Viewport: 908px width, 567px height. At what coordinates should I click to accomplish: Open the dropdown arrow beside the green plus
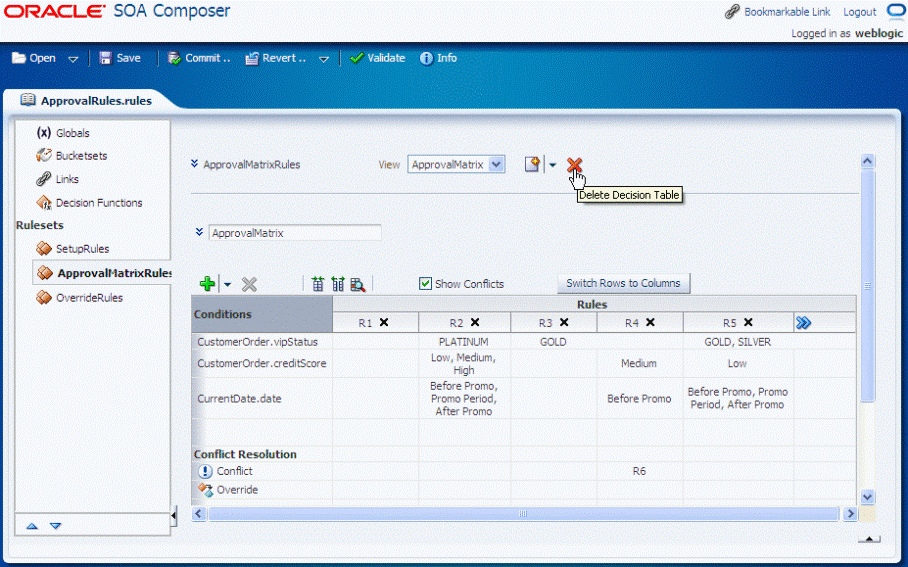(x=228, y=284)
